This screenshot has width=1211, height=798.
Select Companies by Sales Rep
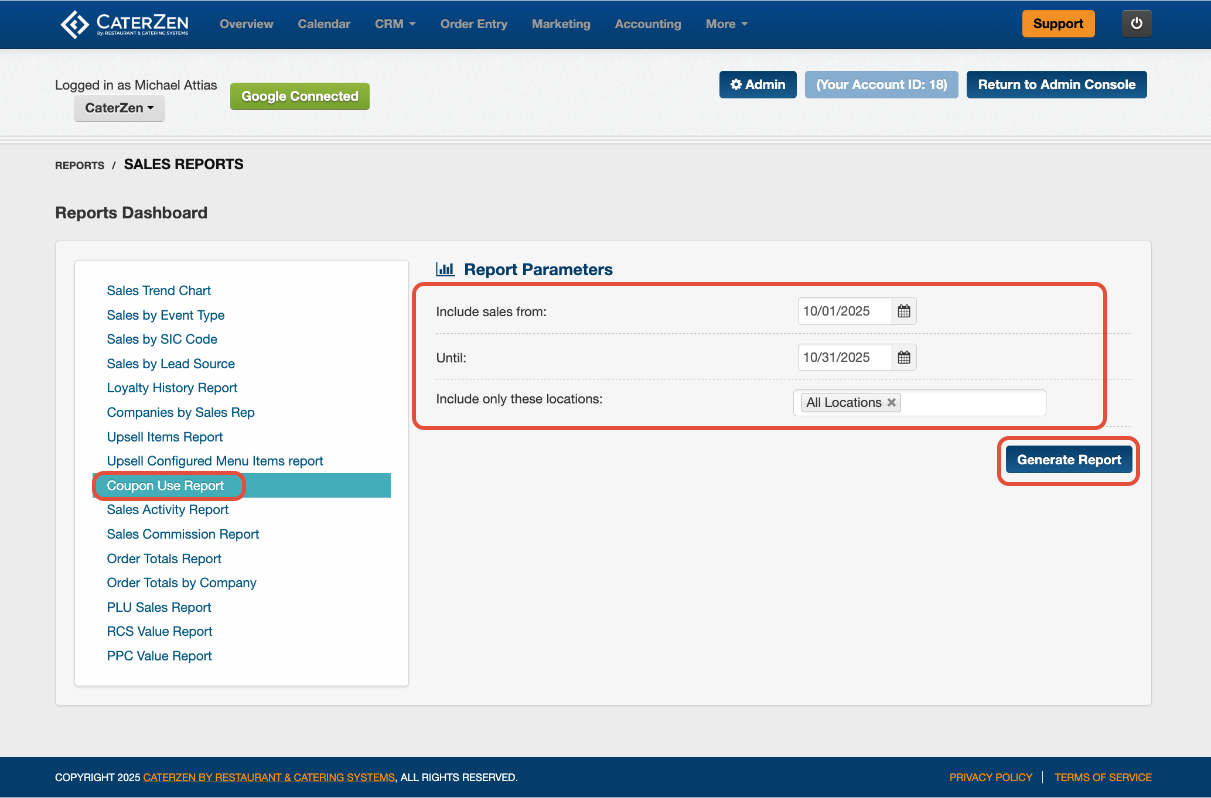(x=181, y=412)
